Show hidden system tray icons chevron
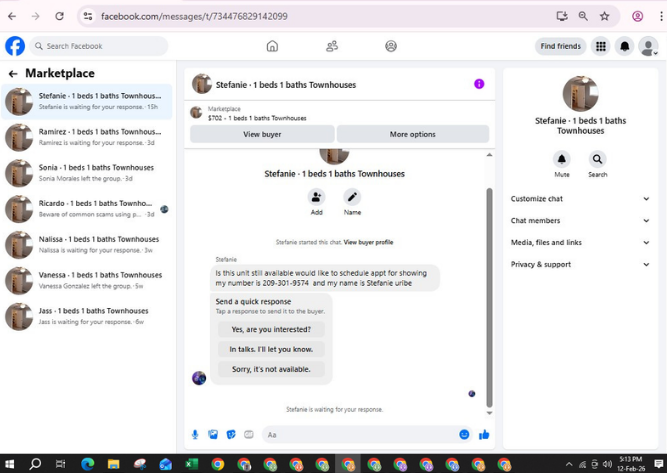The height and width of the screenshot is (473, 667). pyautogui.click(x=569, y=464)
